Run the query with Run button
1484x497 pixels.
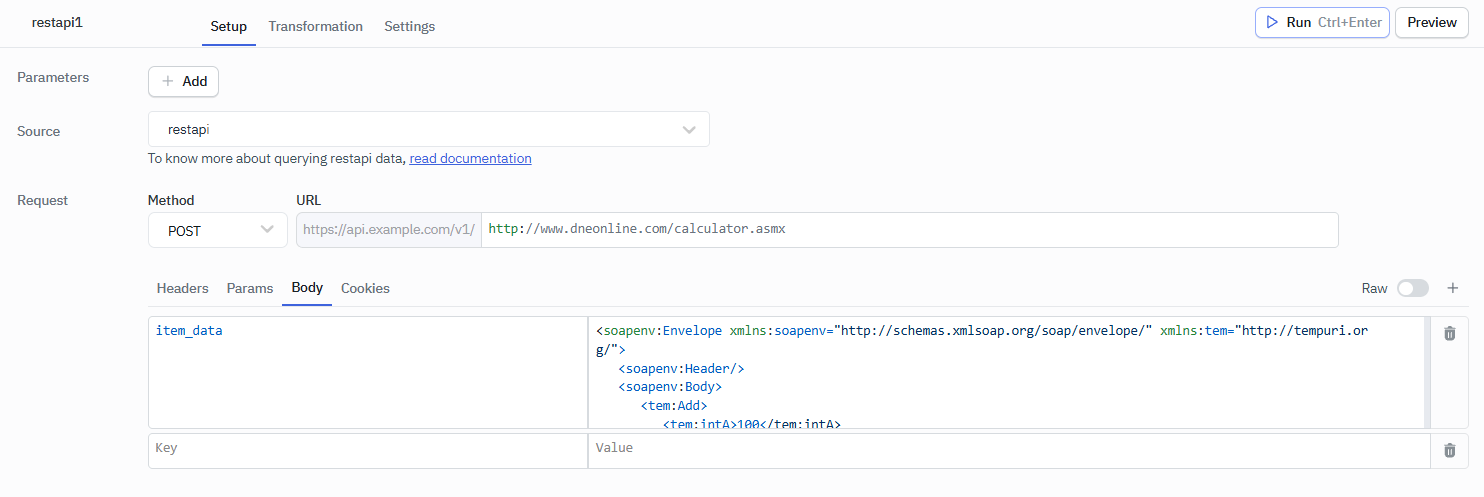tap(1321, 22)
